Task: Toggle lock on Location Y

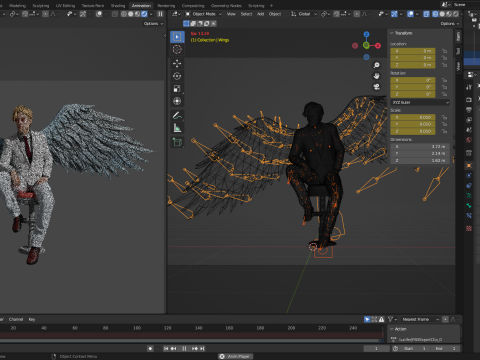Action: click(x=444, y=58)
